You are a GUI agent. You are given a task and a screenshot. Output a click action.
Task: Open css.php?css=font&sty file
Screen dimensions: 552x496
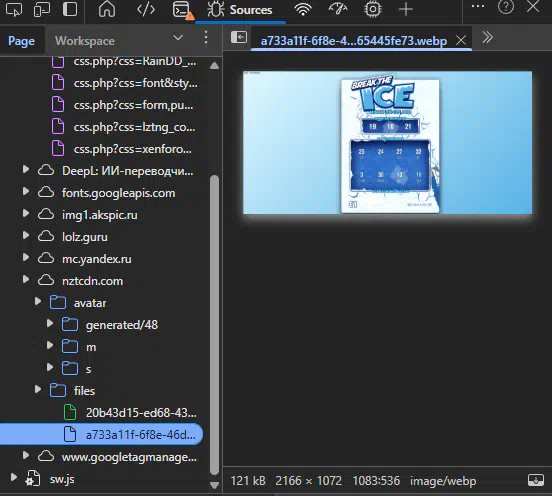pos(136,83)
